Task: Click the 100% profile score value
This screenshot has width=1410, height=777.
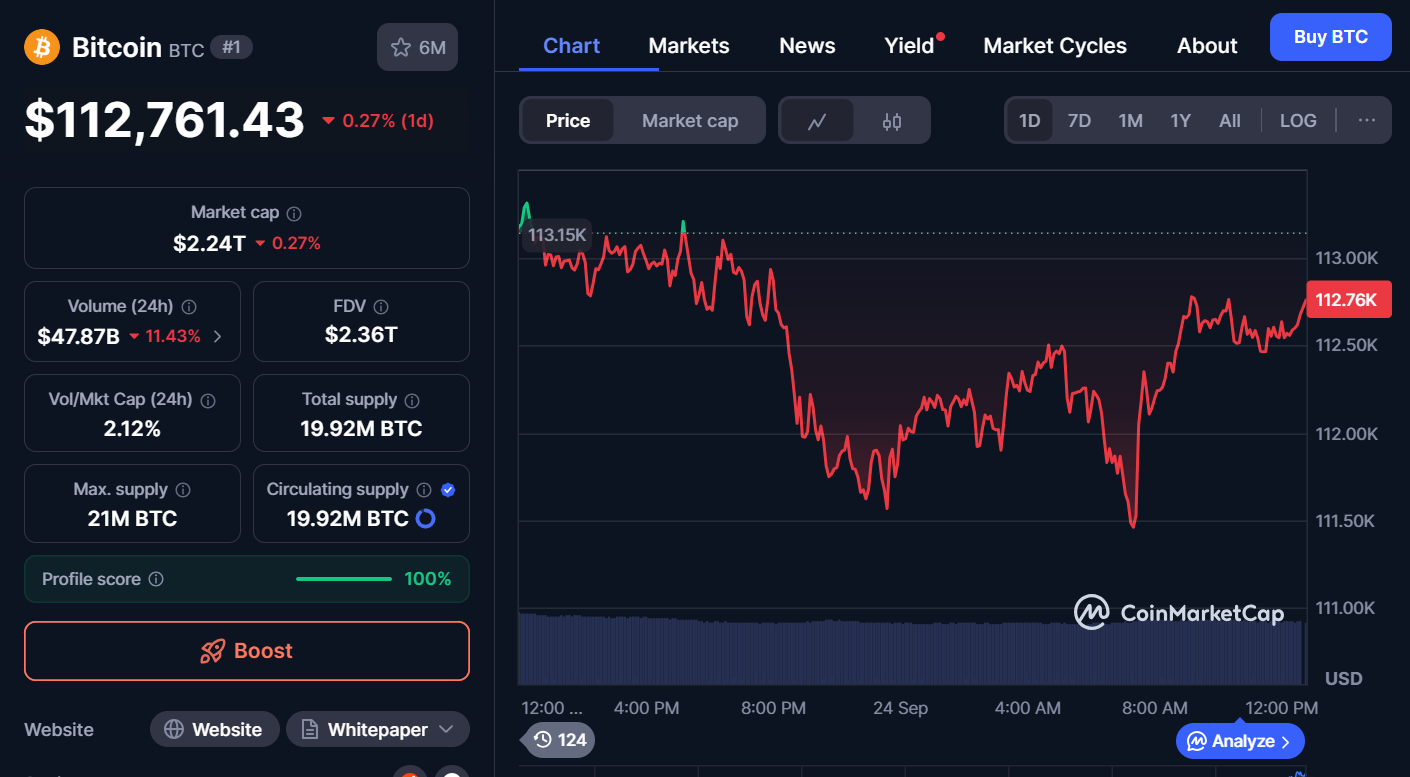Action: coord(428,579)
